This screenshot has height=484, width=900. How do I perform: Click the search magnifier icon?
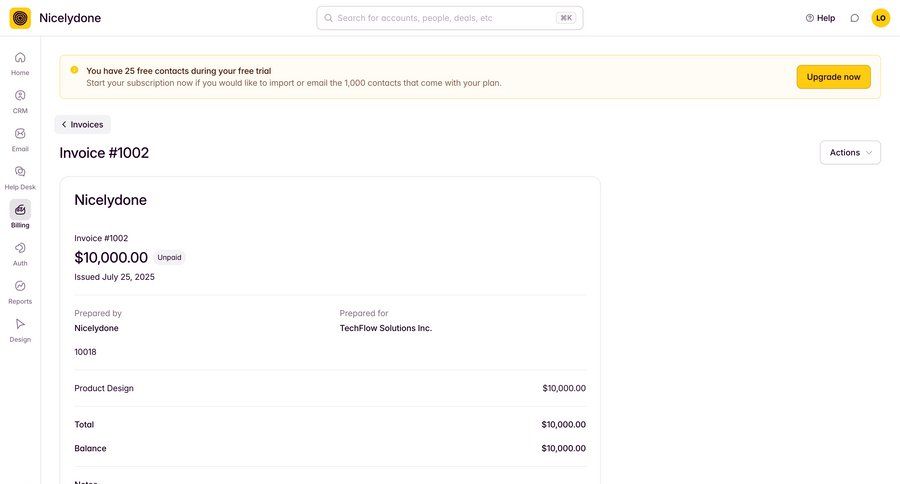tap(328, 18)
